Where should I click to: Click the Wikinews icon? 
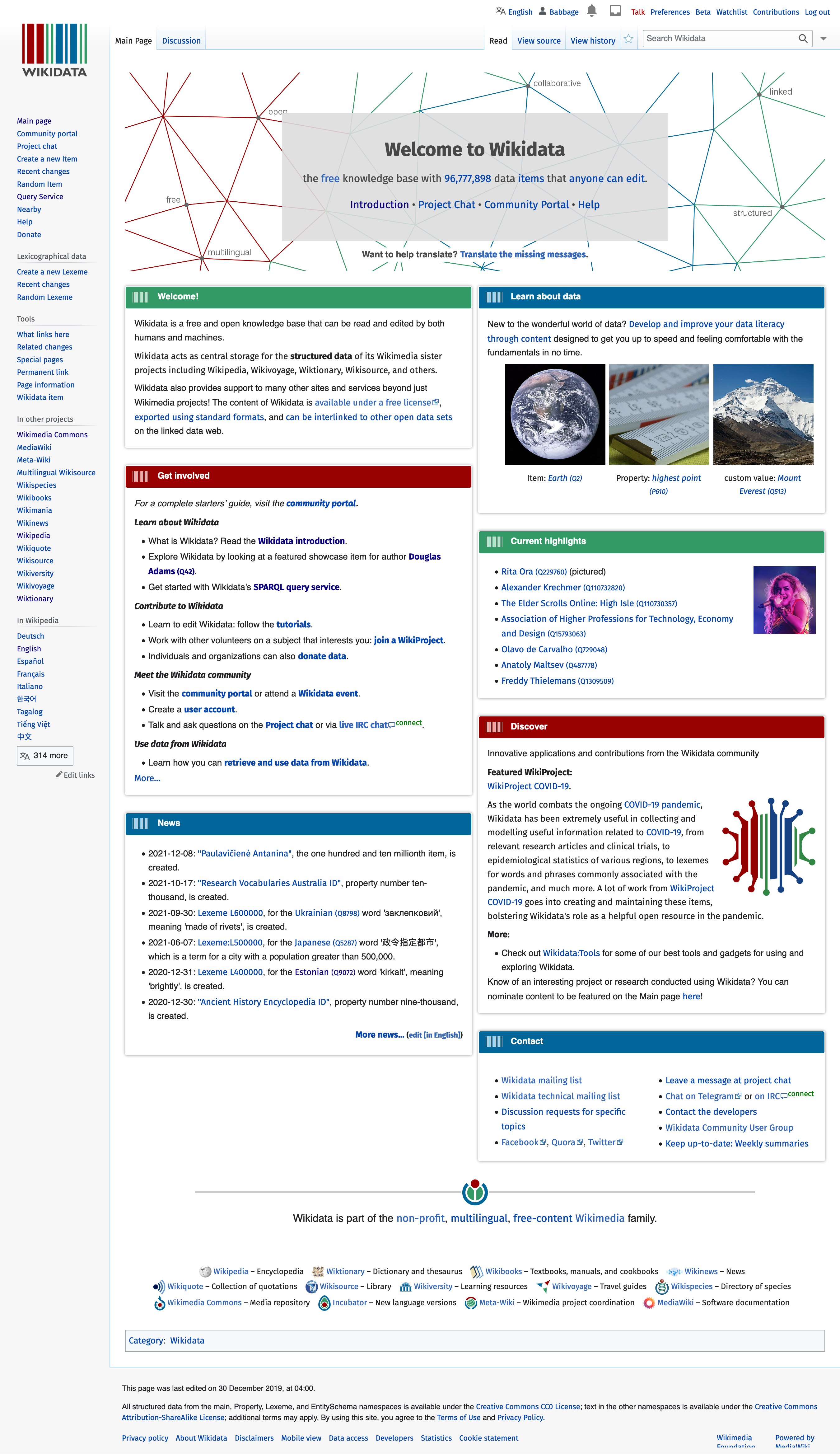(674, 1272)
